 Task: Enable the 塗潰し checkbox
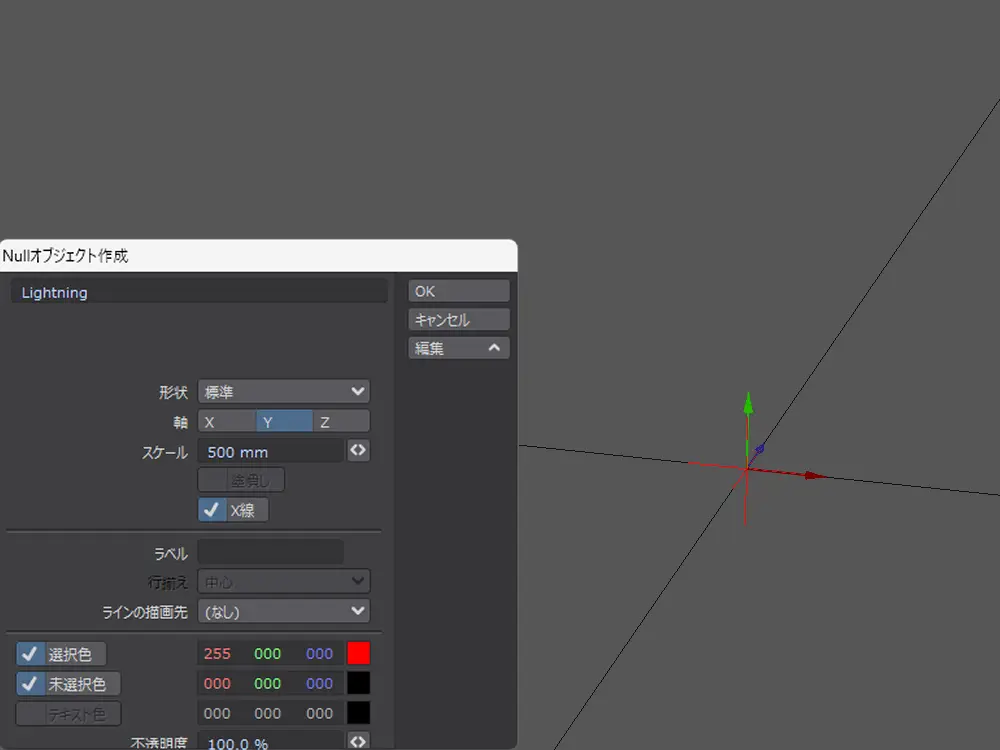point(212,480)
